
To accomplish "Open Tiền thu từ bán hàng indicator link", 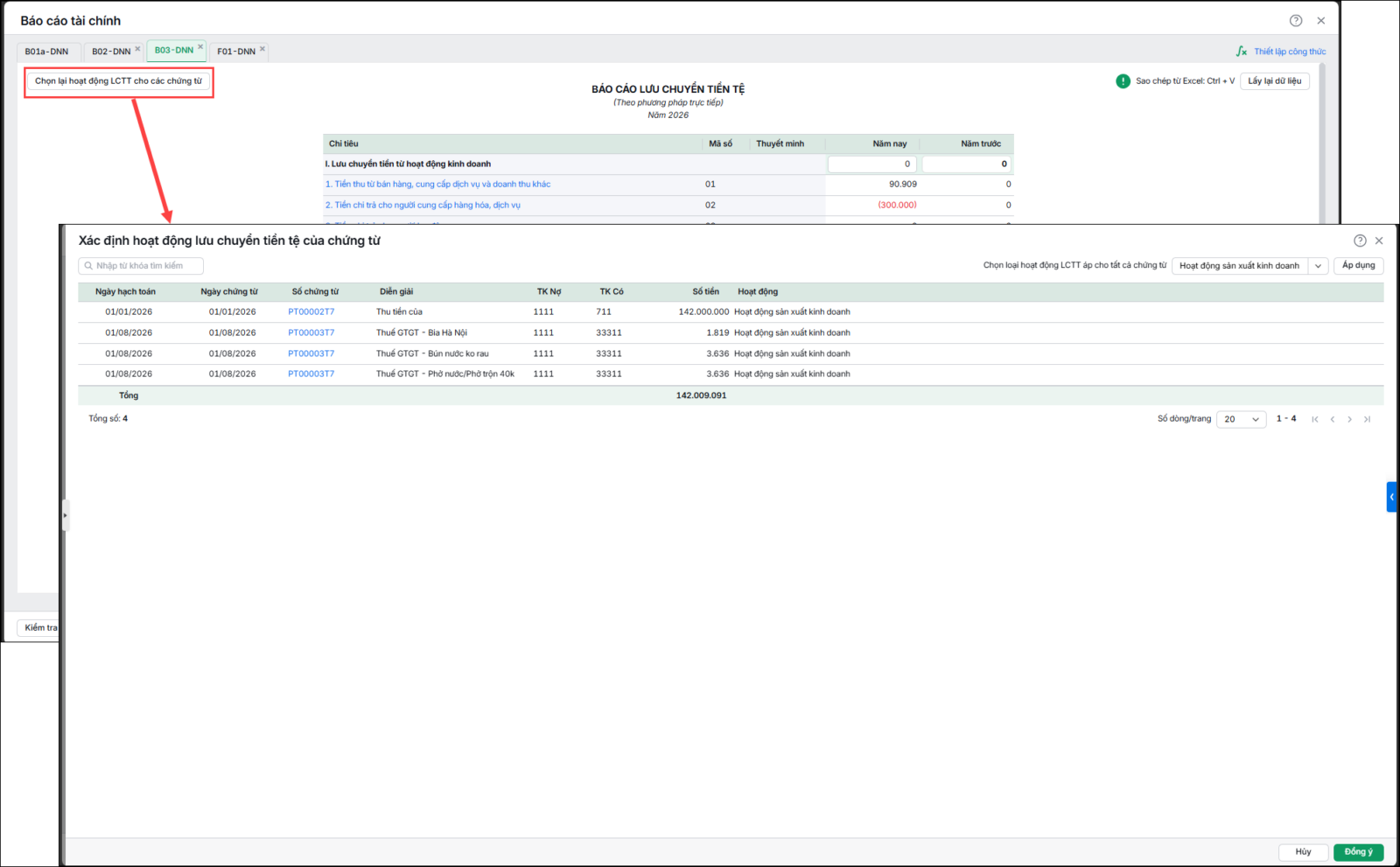I will click(x=438, y=185).
